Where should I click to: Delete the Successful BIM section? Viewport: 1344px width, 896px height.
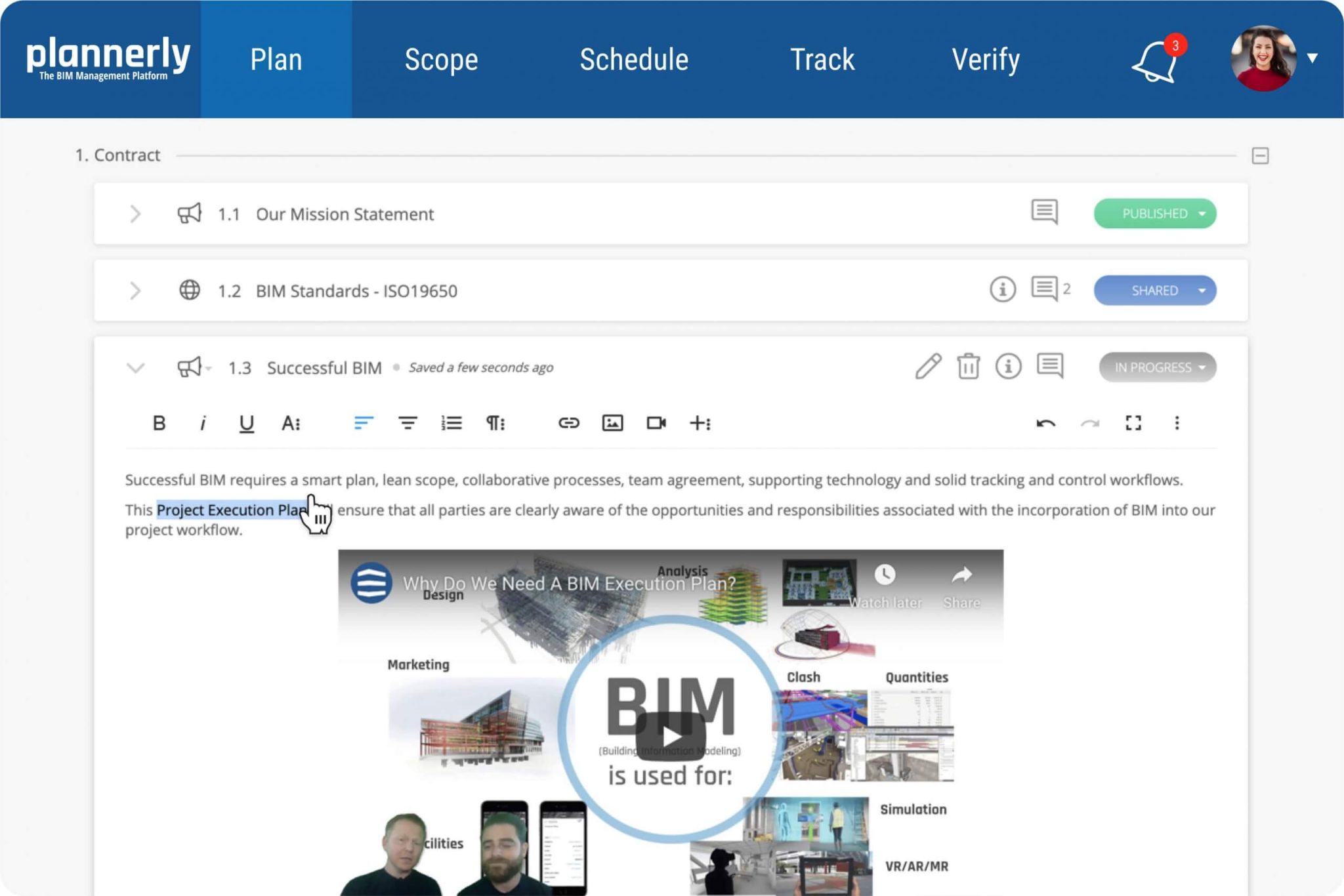click(x=967, y=367)
